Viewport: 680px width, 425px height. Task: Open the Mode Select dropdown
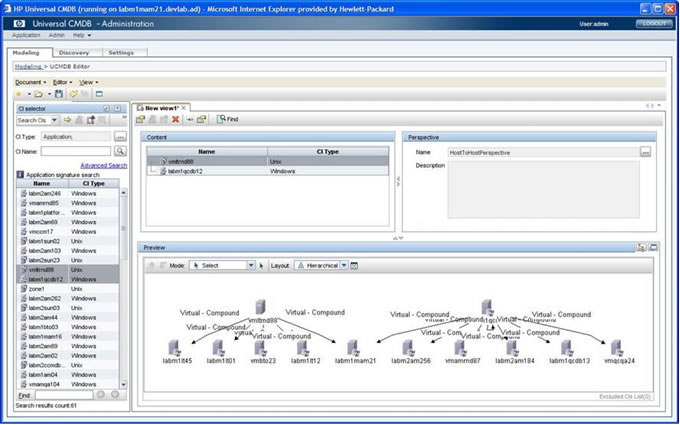251,265
